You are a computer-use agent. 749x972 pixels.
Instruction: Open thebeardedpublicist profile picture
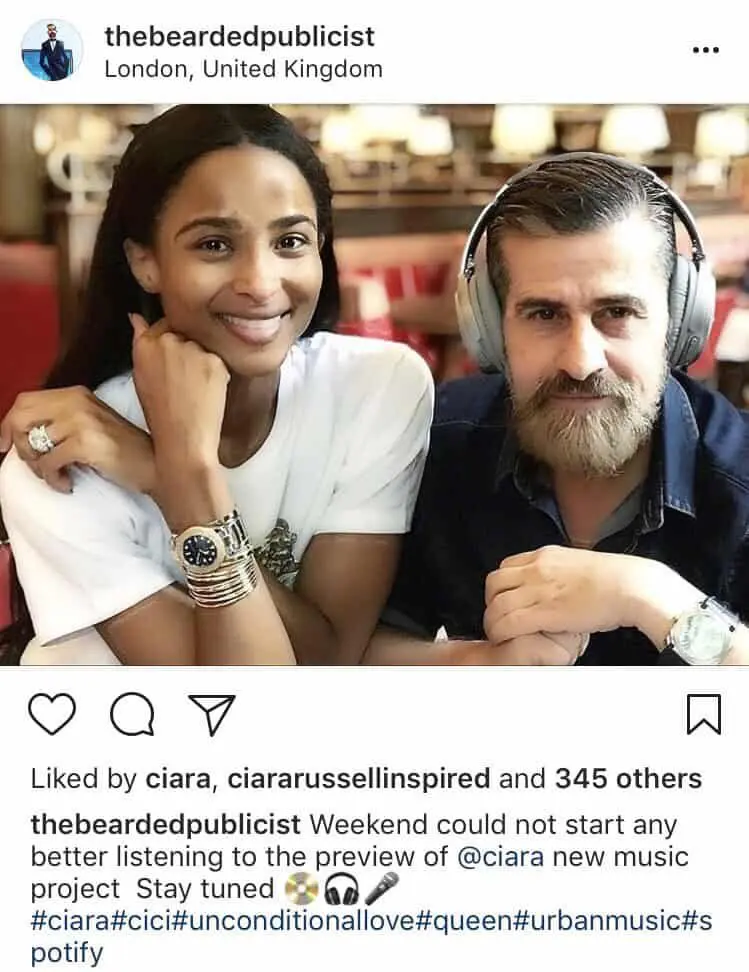[x=52, y=50]
